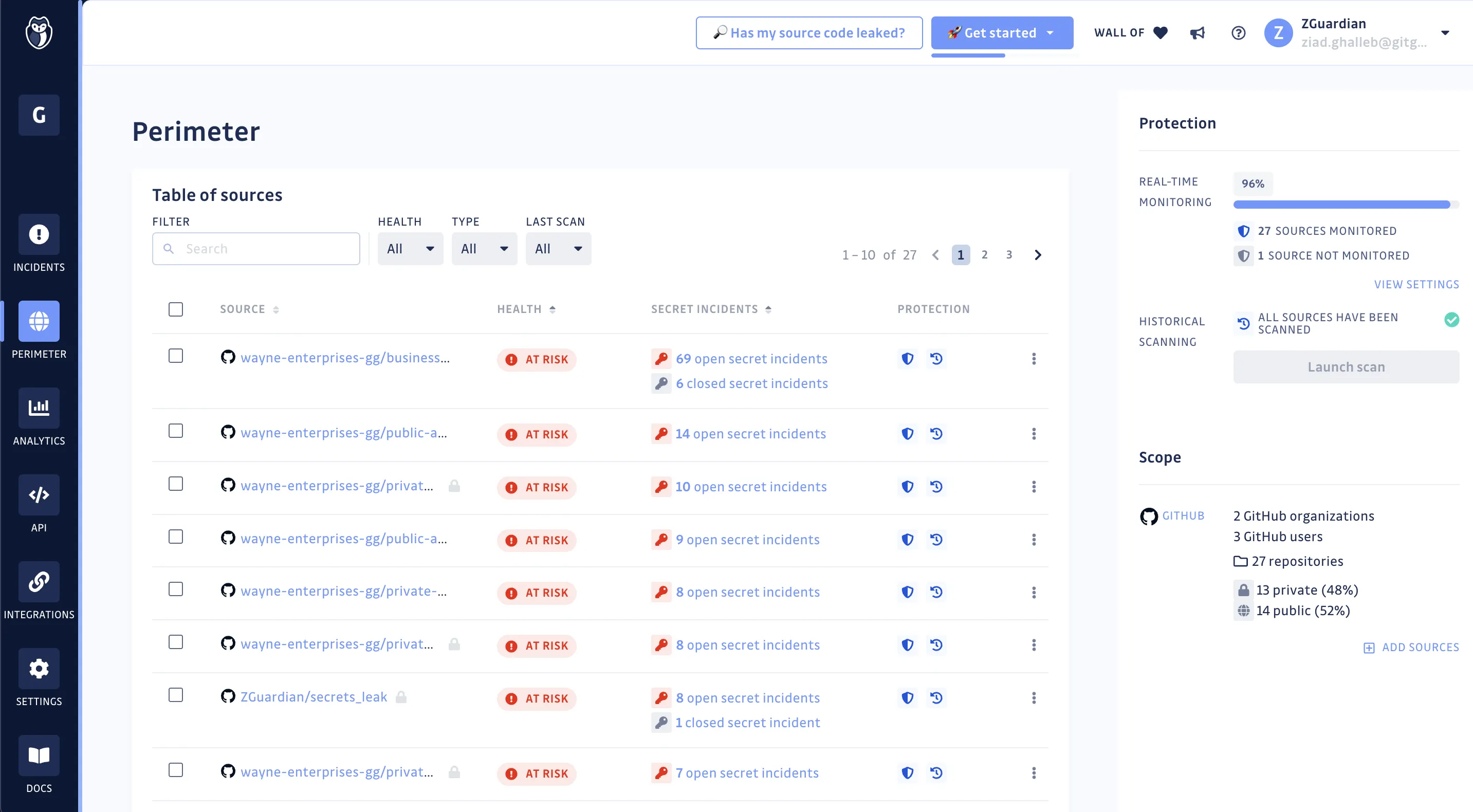Image resolution: width=1473 pixels, height=812 pixels.
Task: Open three-dot menu for 14 open incidents row
Action: (1034, 434)
